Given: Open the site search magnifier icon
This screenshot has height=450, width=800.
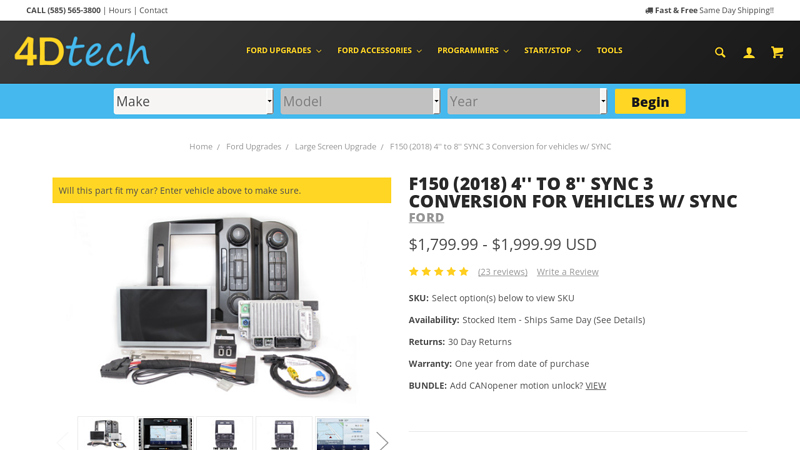Looking at the screenshot, I should click(720, 52).
